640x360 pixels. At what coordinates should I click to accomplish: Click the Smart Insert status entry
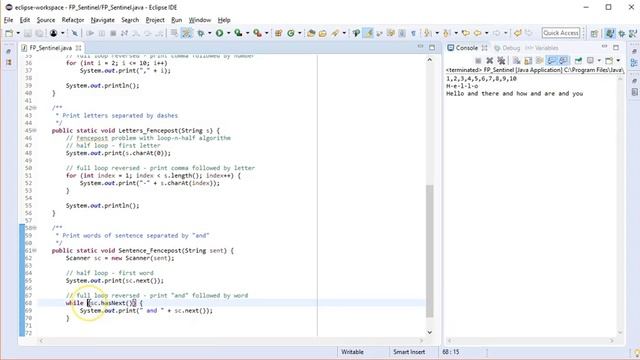(409, 351)
